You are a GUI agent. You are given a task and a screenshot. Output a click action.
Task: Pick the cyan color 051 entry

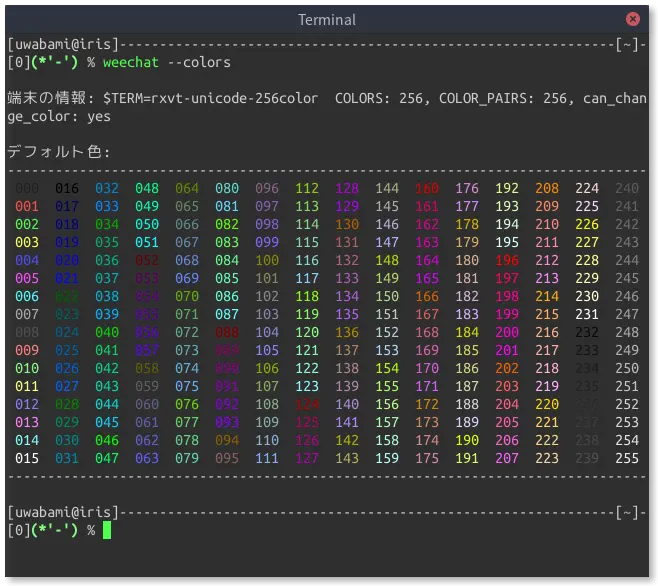click(147, 242)
